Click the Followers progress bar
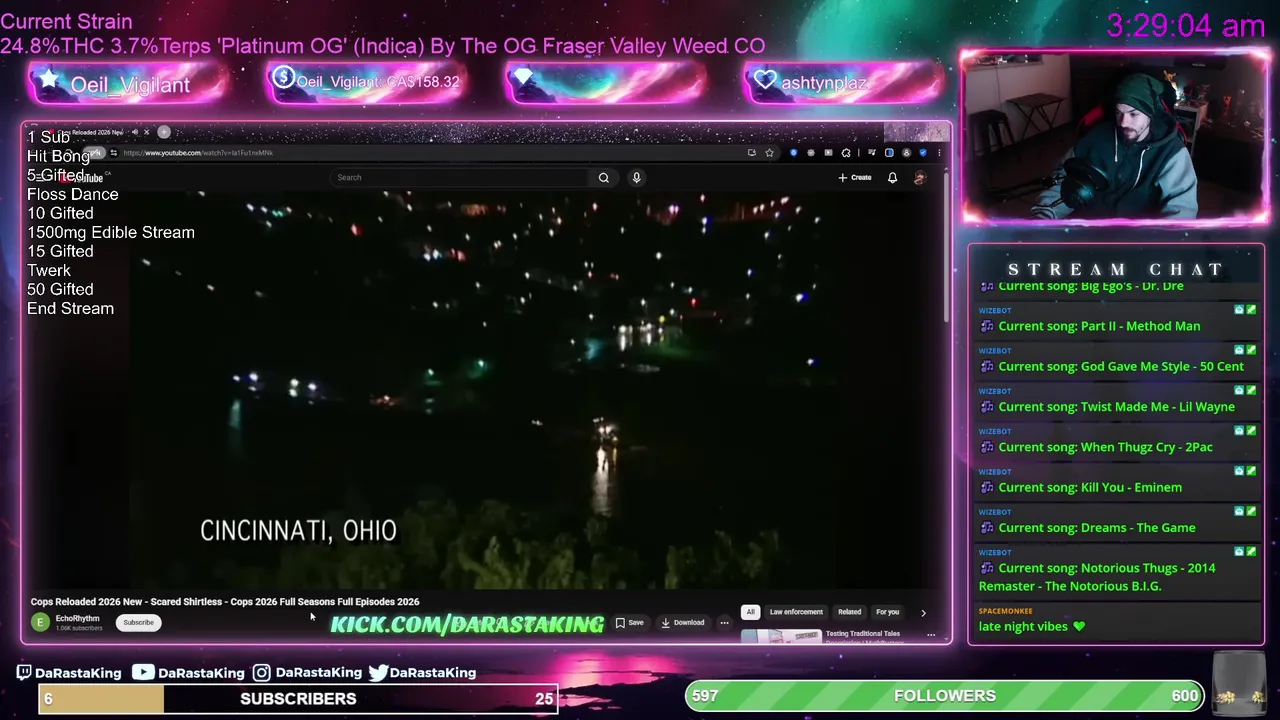1280x720 pixels. tap(944, 696)
